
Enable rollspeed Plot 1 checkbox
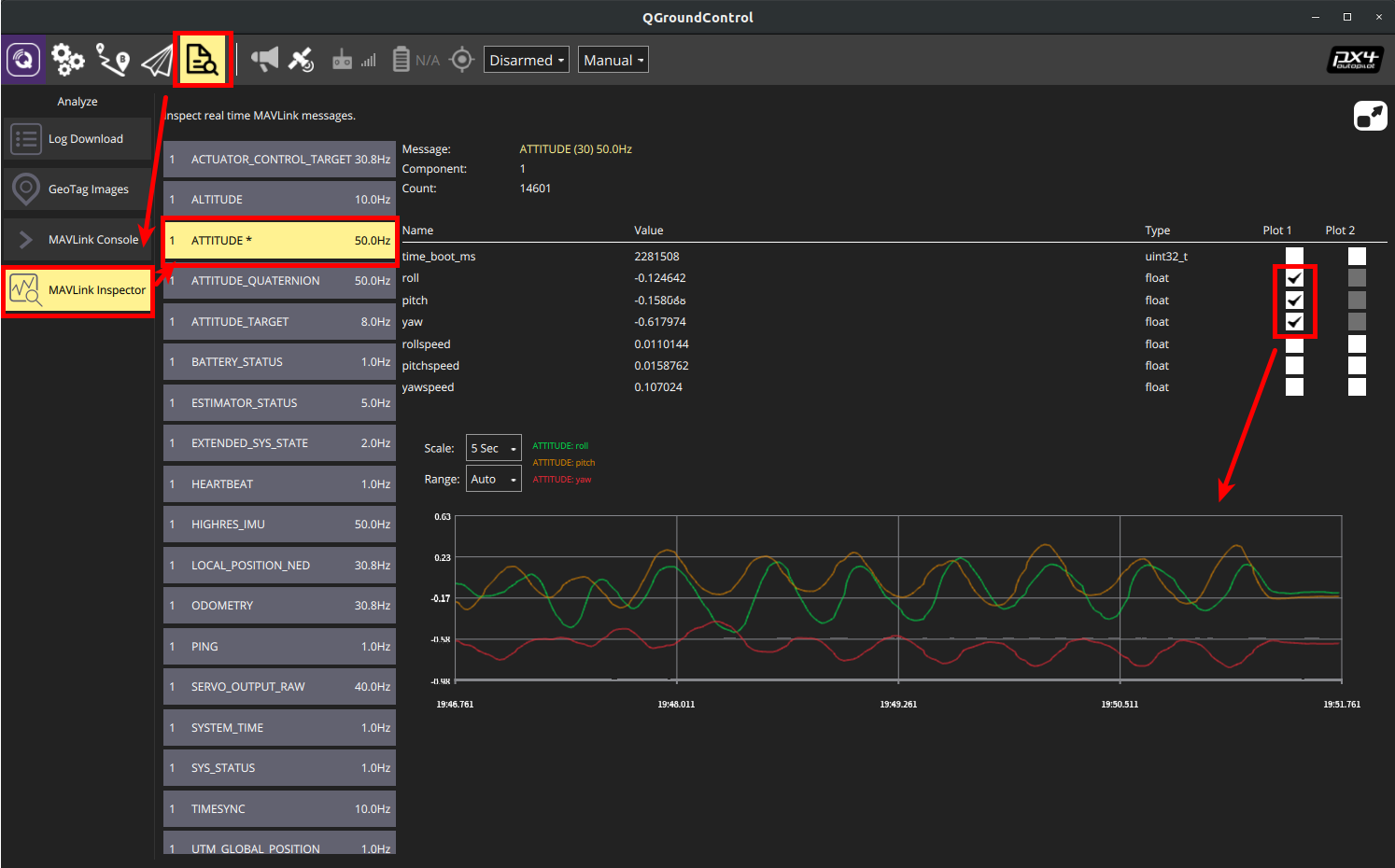(1294, 344)
